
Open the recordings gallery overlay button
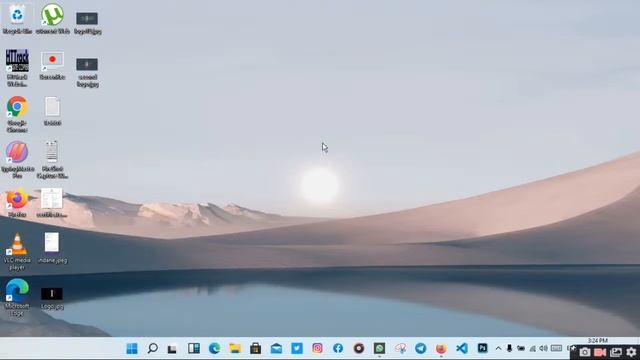(616, 352)
